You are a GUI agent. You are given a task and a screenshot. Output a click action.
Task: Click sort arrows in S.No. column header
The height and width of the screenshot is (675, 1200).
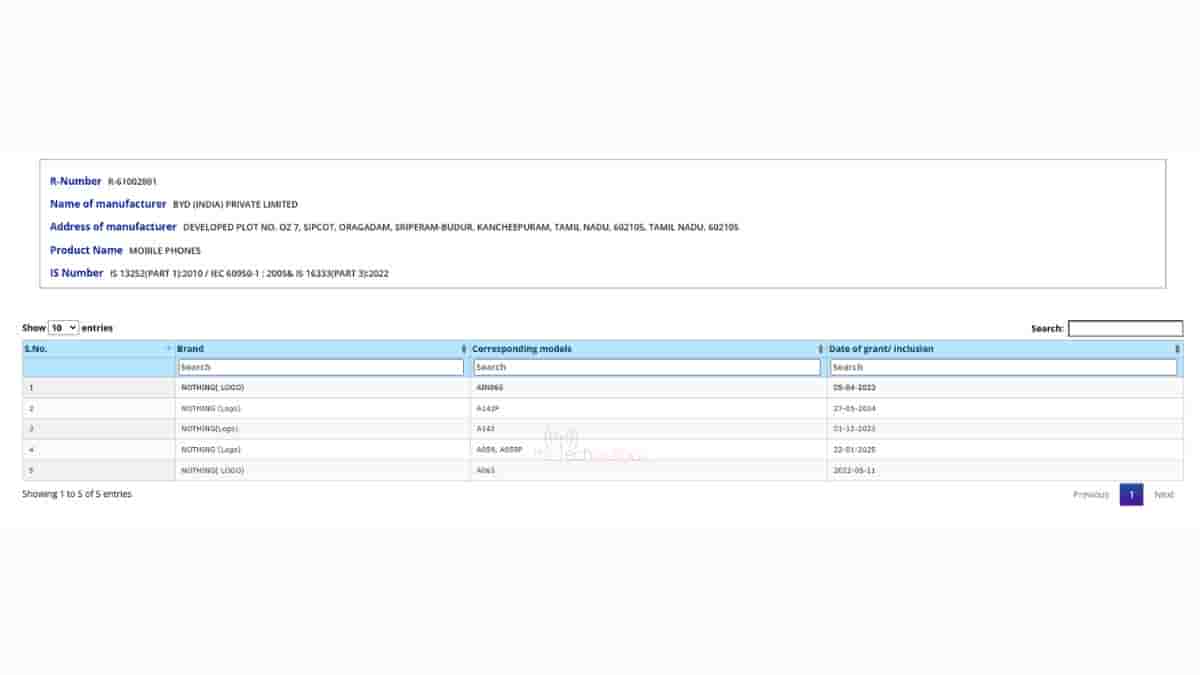[x=168, y=349]
